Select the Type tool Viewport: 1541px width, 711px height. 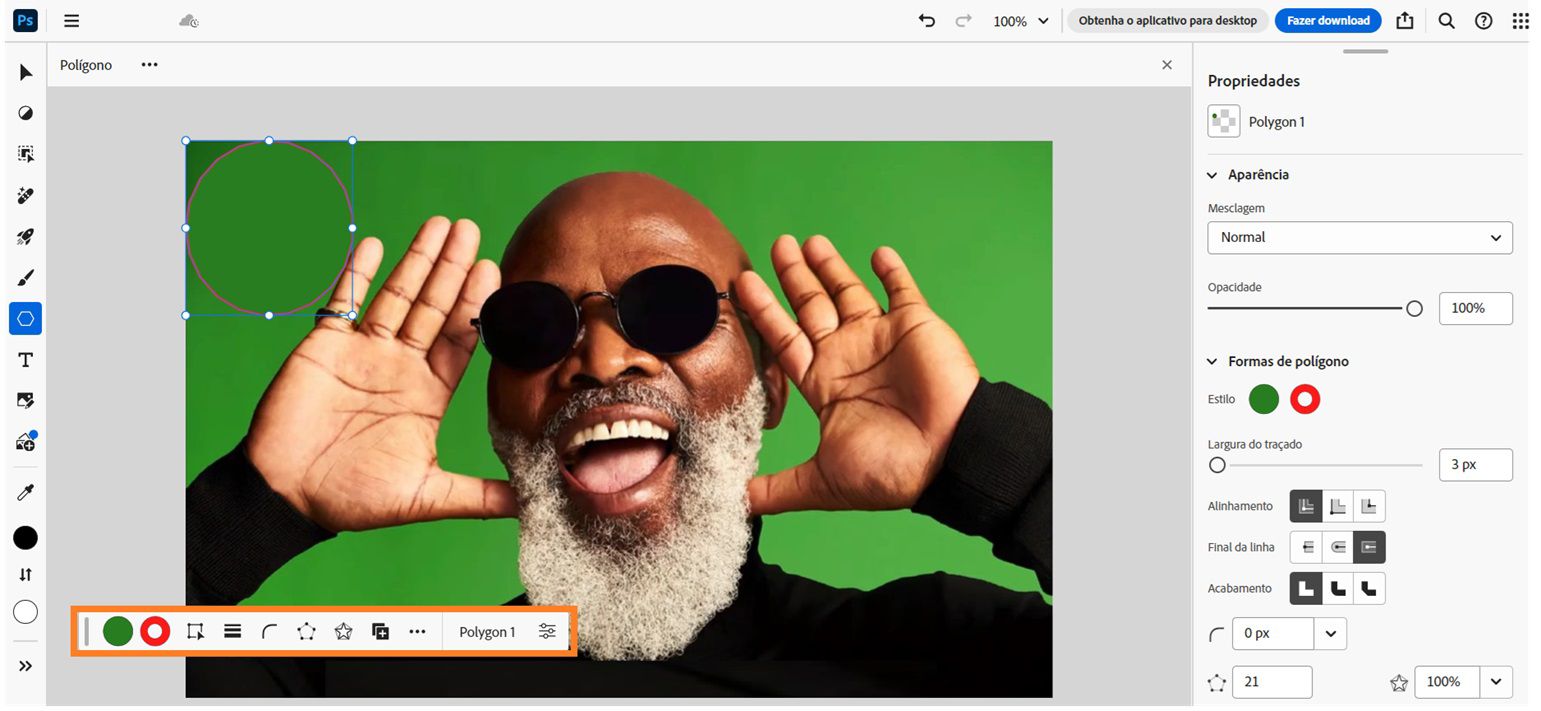(x=25, y=360)
